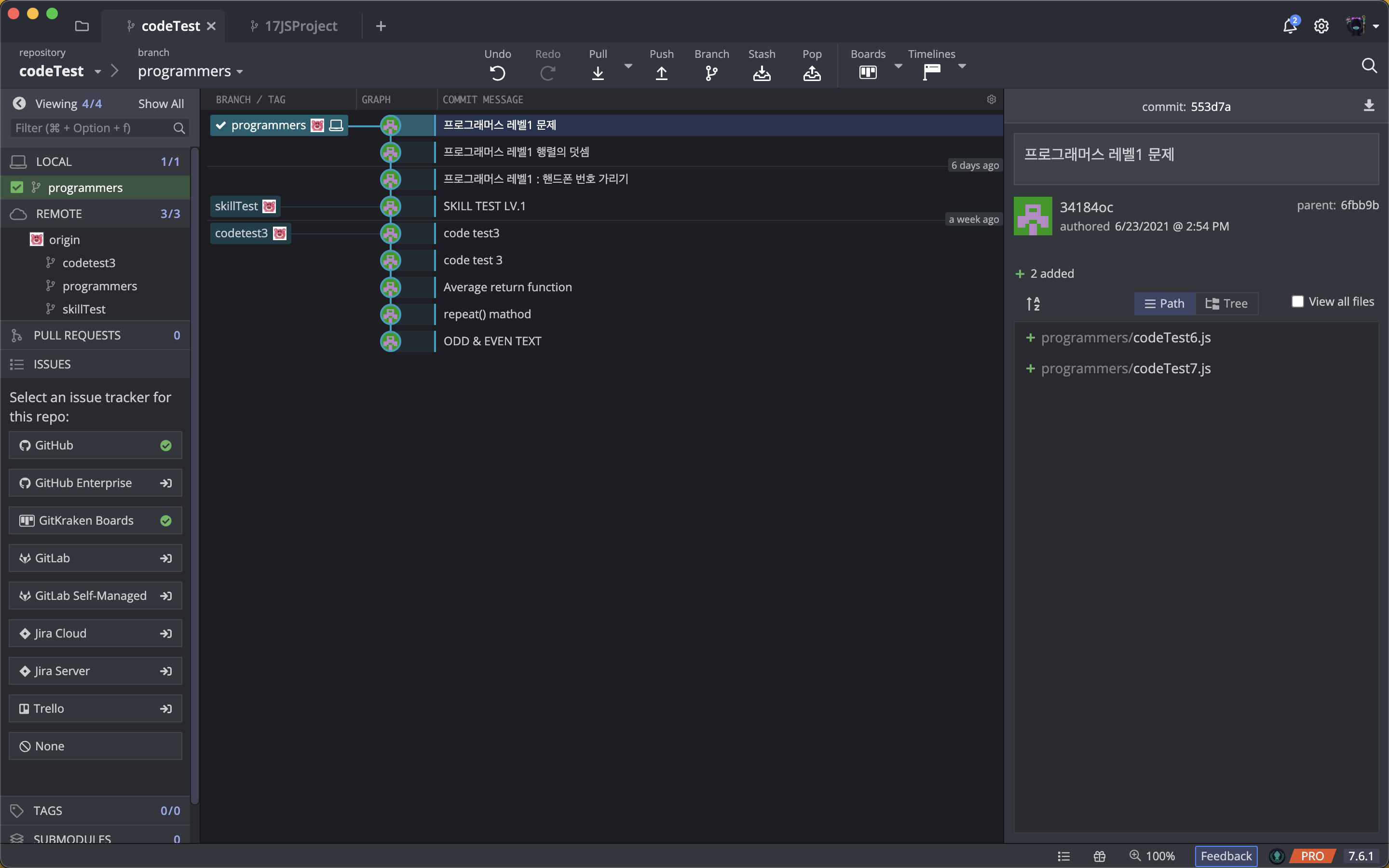Open GitKraken Boards icon in toolbar
The width and height of the screenshot is (1389, 868).
(867, 72)
